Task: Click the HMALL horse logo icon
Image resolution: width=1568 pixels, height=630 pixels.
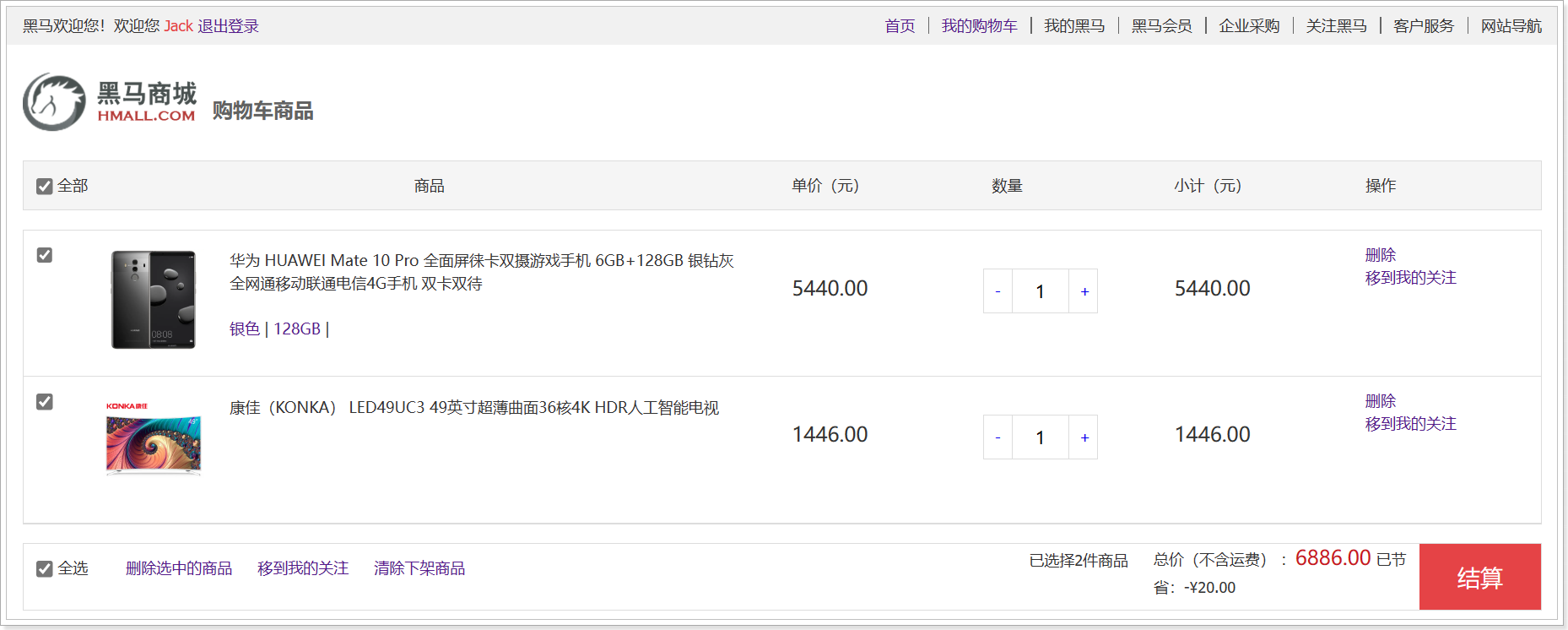Action: click(55, 102)
